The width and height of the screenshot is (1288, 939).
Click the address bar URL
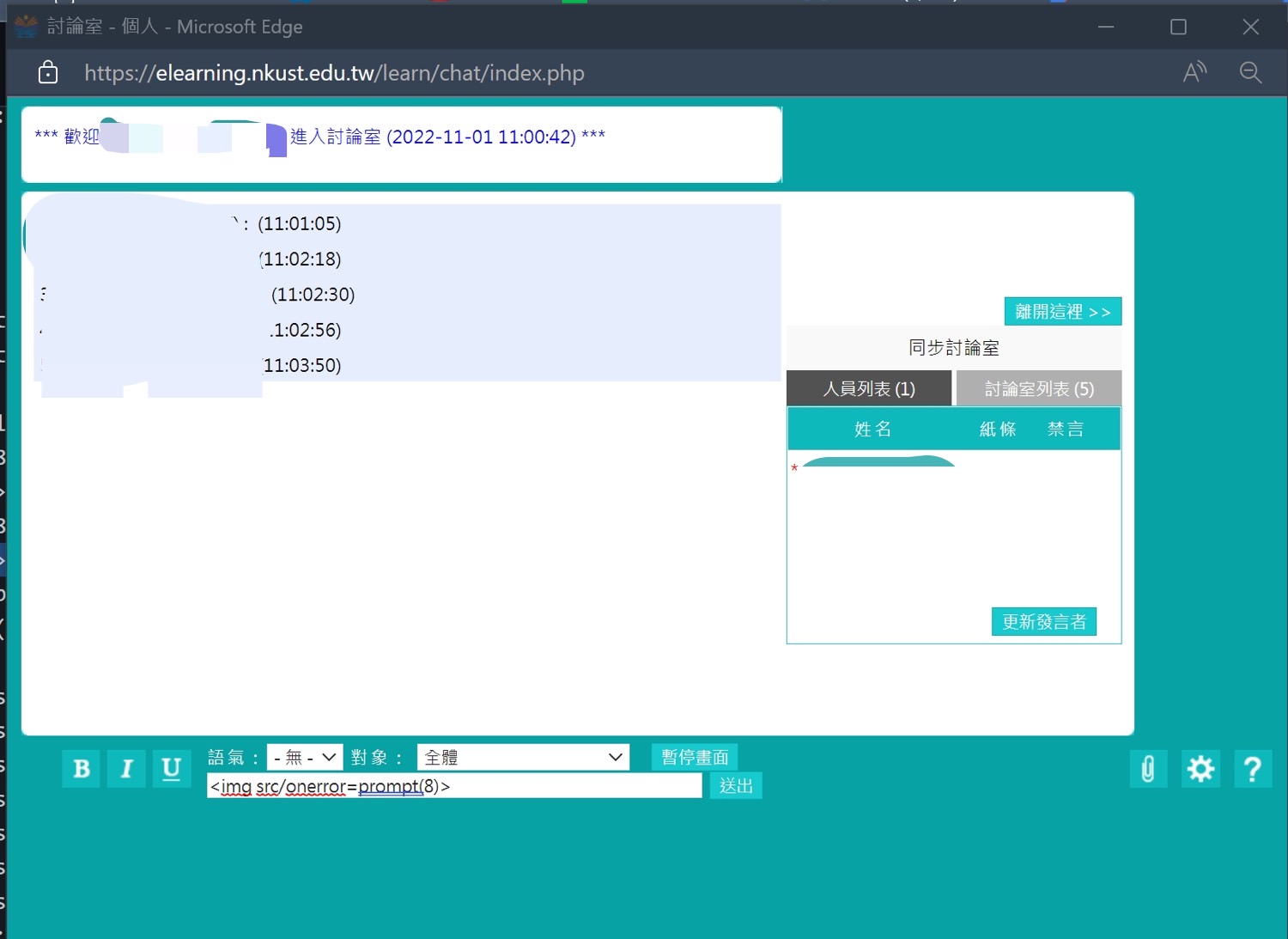(334, 73)
